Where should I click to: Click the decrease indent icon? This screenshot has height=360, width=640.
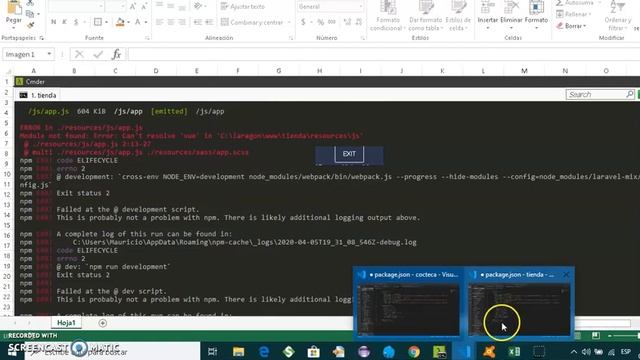198,22
